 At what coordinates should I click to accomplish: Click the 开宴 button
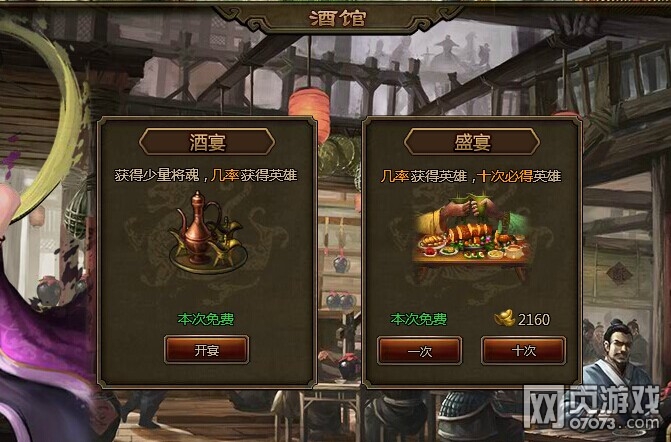206,350
